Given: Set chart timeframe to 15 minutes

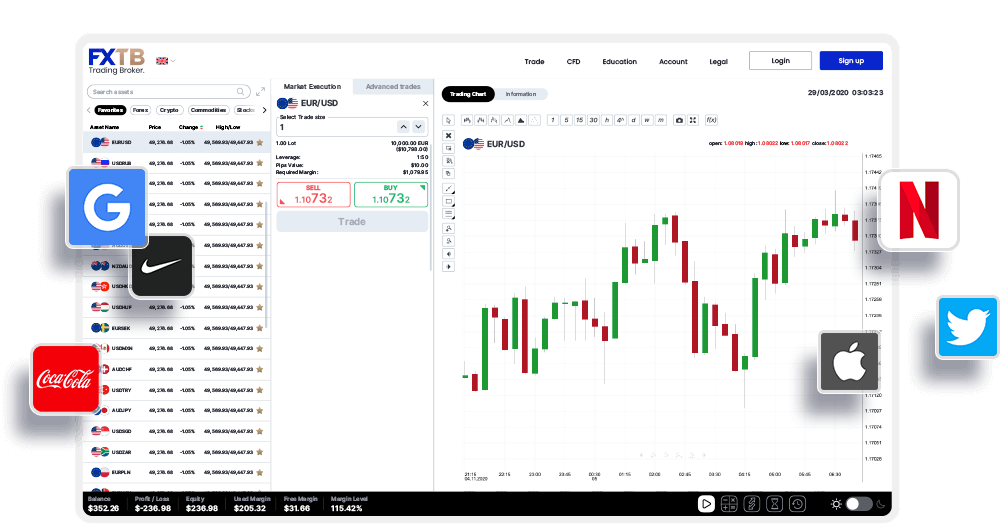Looking at the screenshot, I should [580, 120].
